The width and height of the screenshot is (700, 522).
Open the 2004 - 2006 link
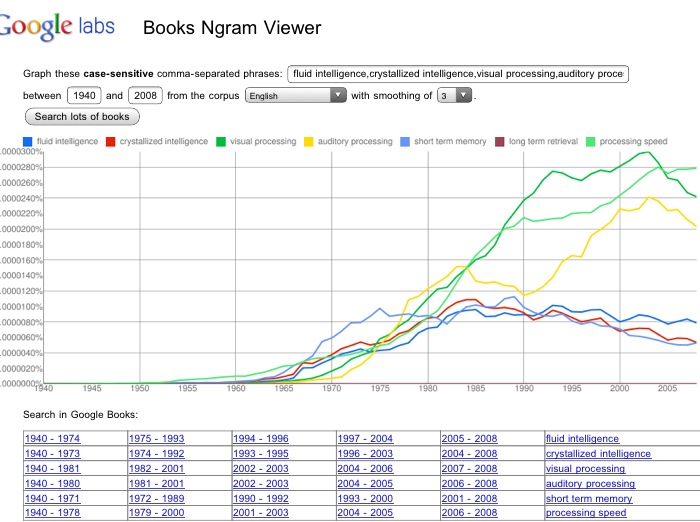pos(365,468)
